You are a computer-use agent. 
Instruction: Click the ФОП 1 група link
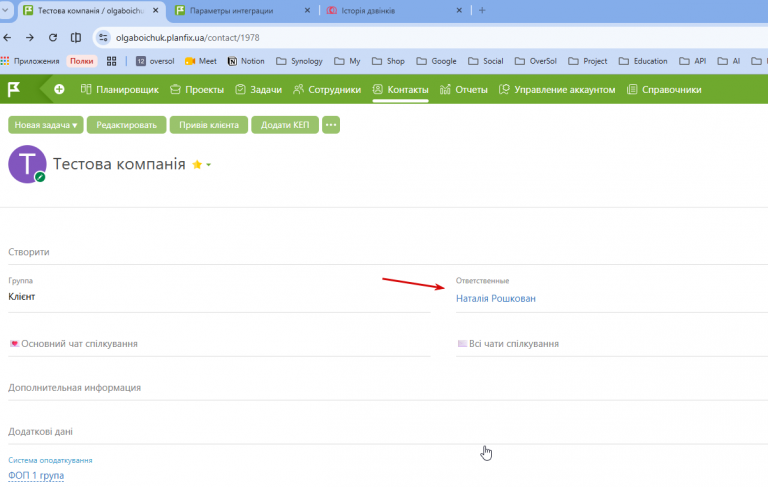point(36,475)
